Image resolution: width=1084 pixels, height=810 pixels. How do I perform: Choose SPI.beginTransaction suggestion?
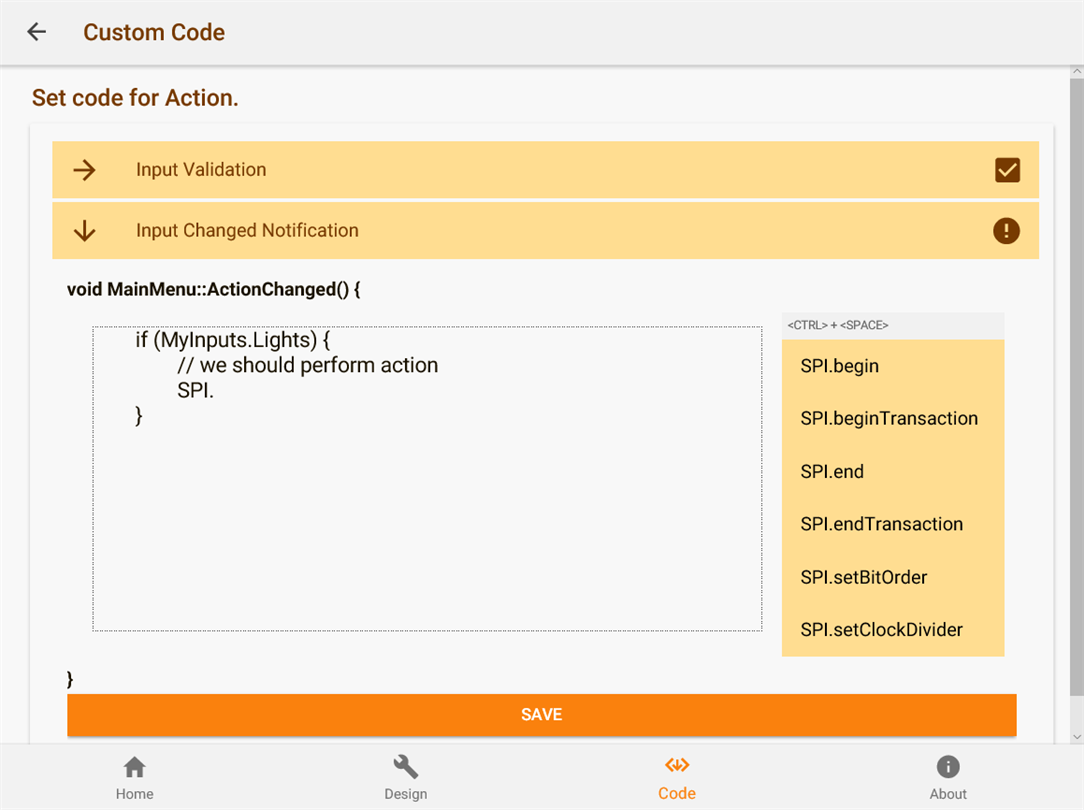(x=889, y=419)
